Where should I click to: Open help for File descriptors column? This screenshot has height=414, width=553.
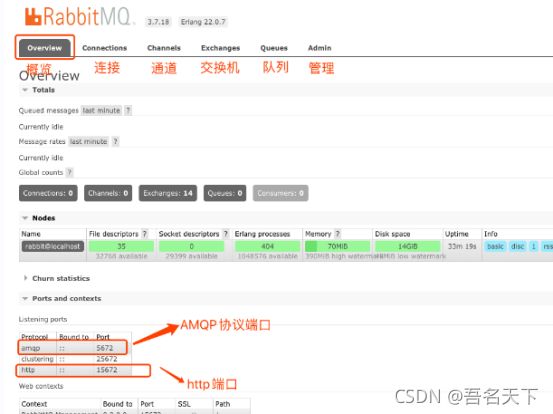coord(144,234)
